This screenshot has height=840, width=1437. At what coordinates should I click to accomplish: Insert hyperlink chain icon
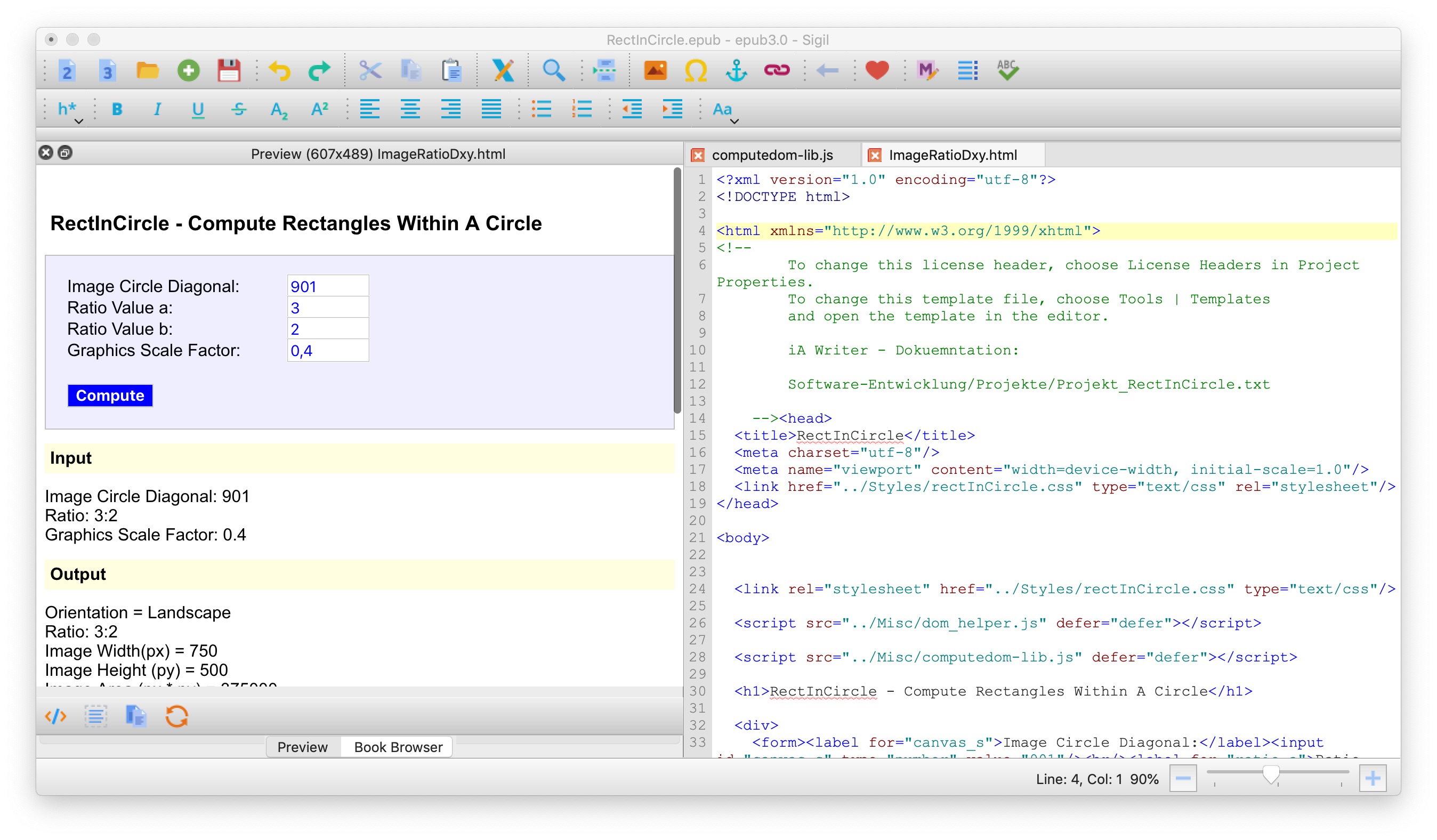click(777, 71)
